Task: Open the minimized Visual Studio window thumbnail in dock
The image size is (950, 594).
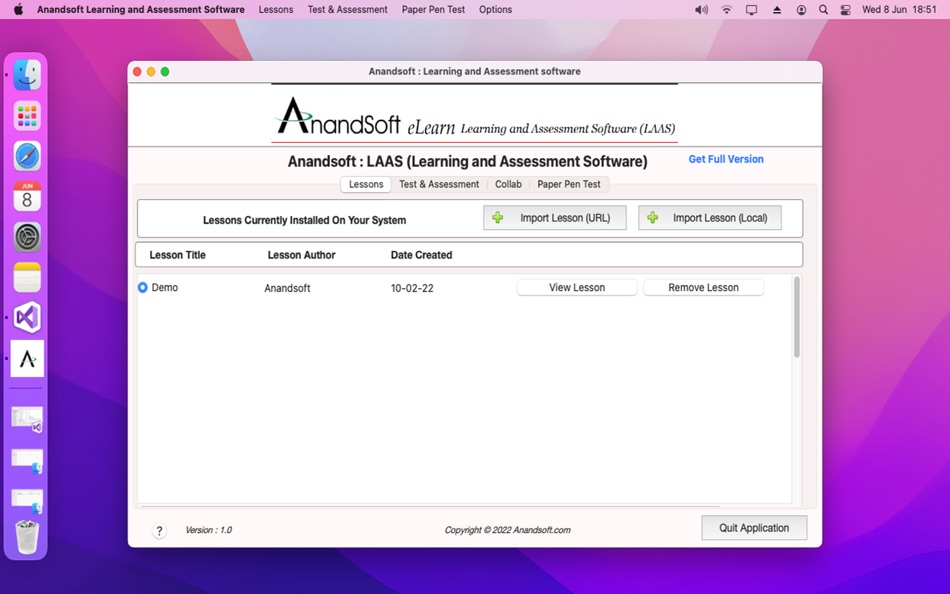Action: [x=27, y=419]
